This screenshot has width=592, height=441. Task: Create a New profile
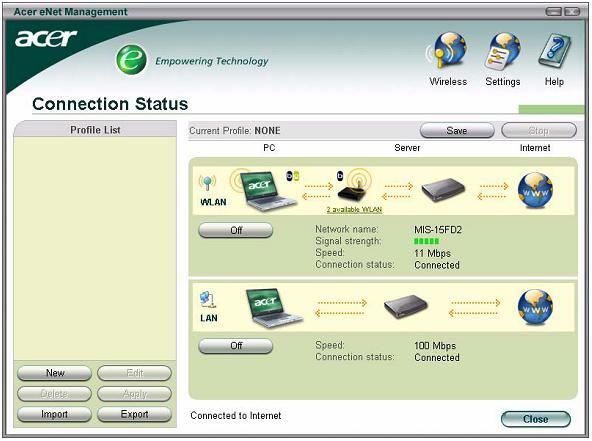click(x=54, y=373)
